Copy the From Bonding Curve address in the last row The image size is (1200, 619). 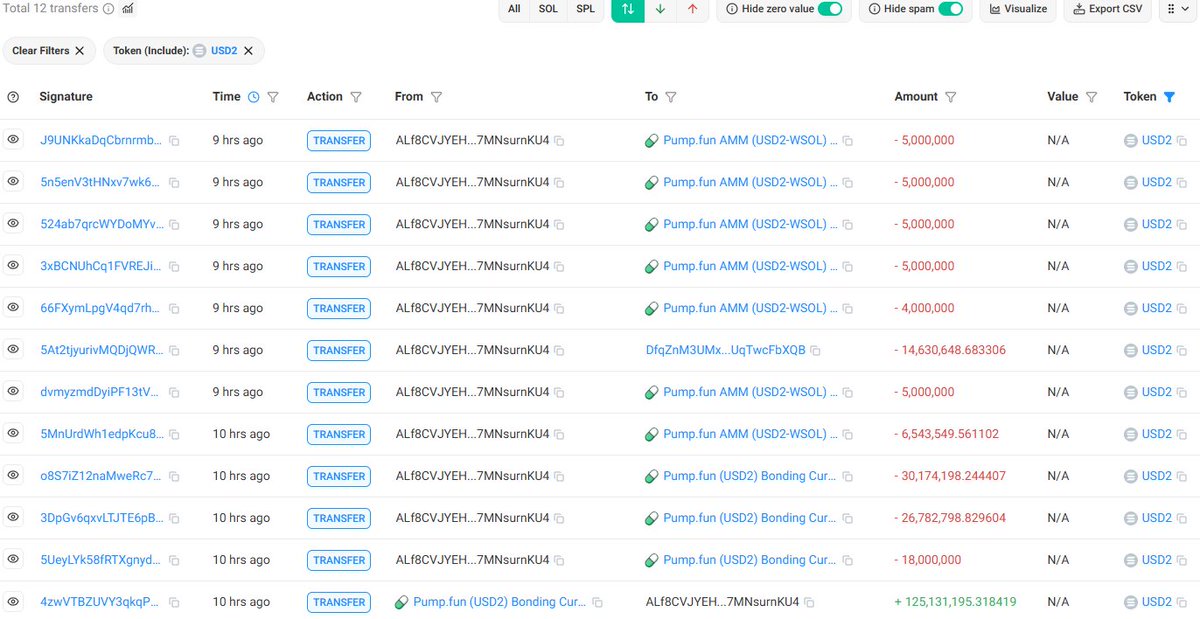pyautogui.click(x=597, y=603)
